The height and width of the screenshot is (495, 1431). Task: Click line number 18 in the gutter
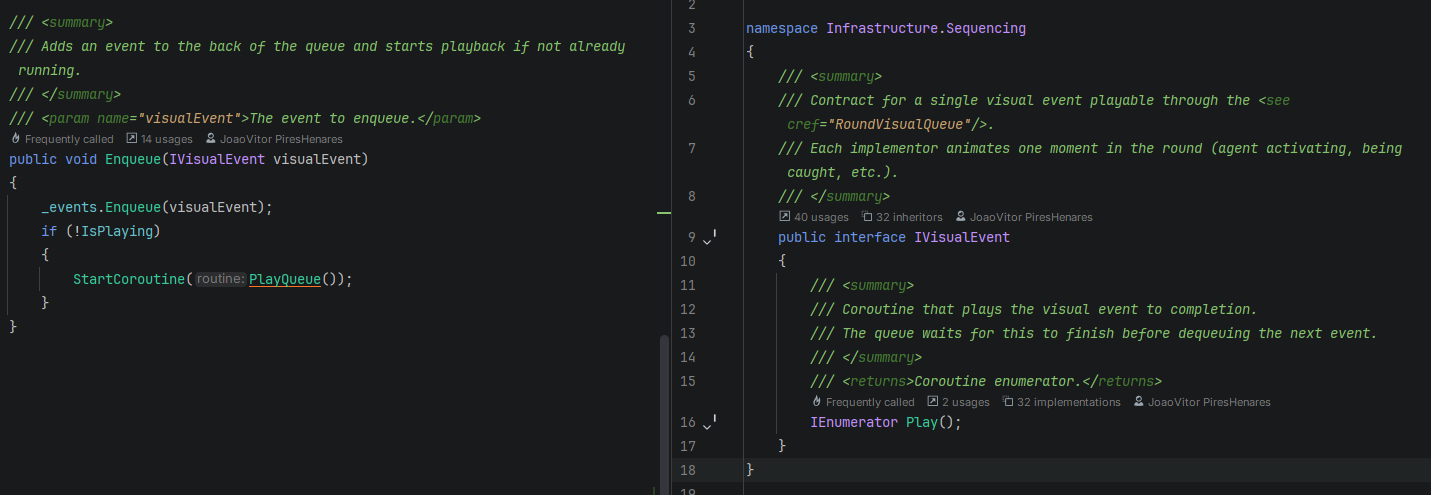[686, 470]
